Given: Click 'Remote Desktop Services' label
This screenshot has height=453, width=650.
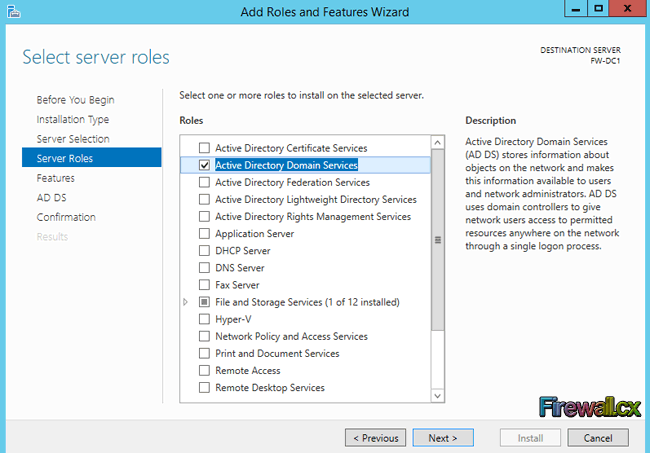Looking at the screenshot, I should (270, 388).
